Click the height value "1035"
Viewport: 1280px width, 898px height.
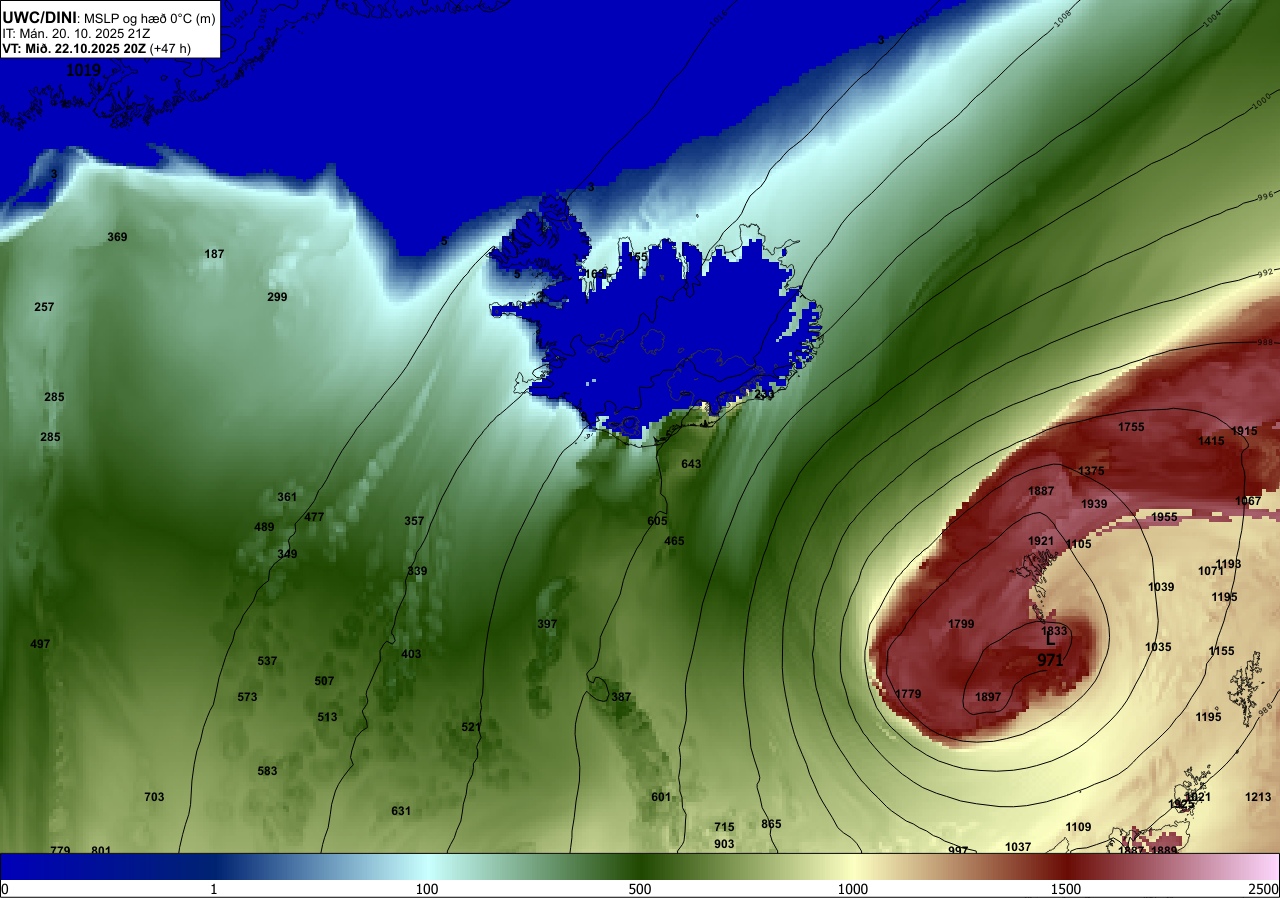pyautogui.click(x=1157, y=647)
